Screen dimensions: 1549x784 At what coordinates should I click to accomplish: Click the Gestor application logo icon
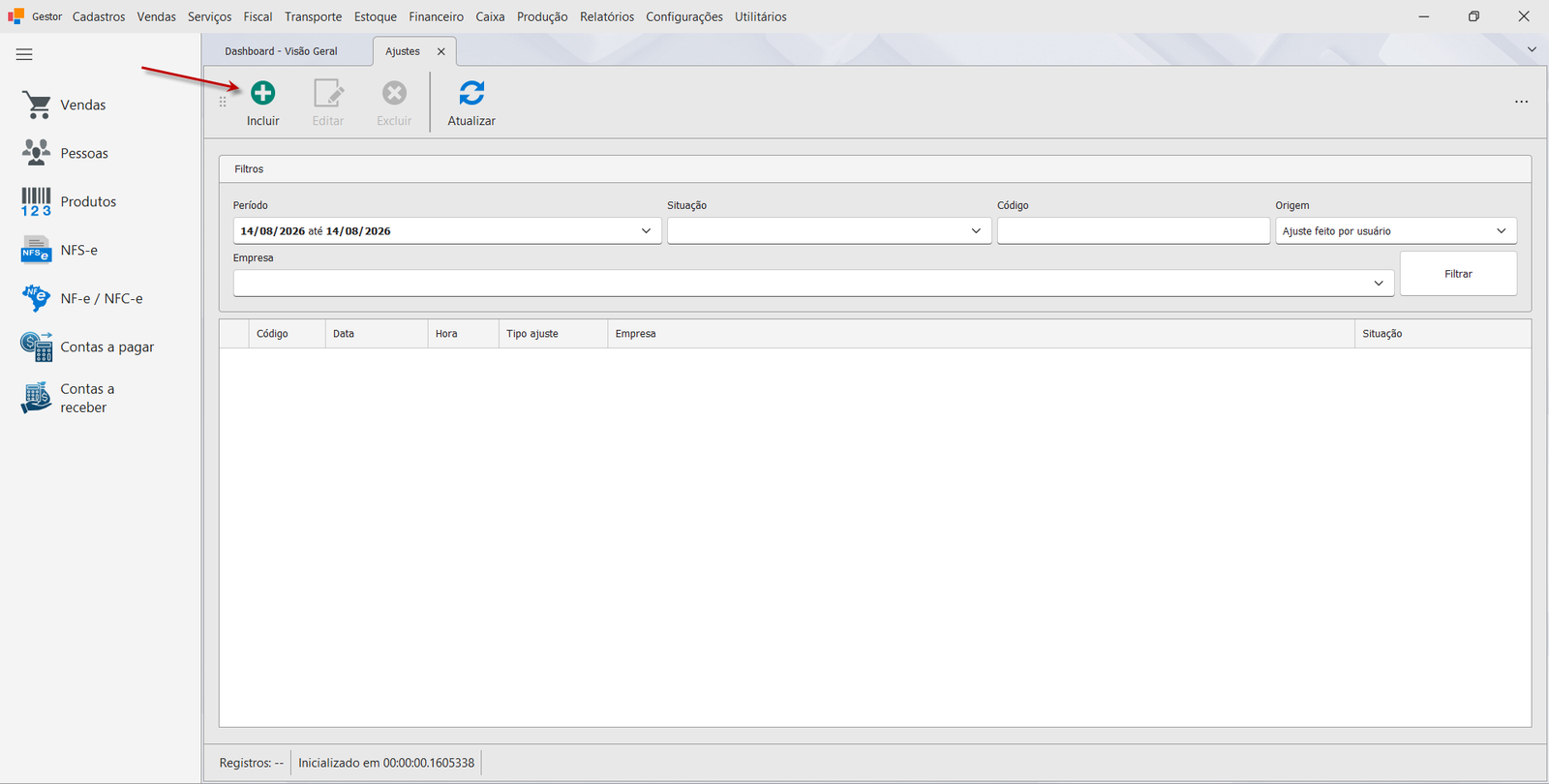click(15, 16)
